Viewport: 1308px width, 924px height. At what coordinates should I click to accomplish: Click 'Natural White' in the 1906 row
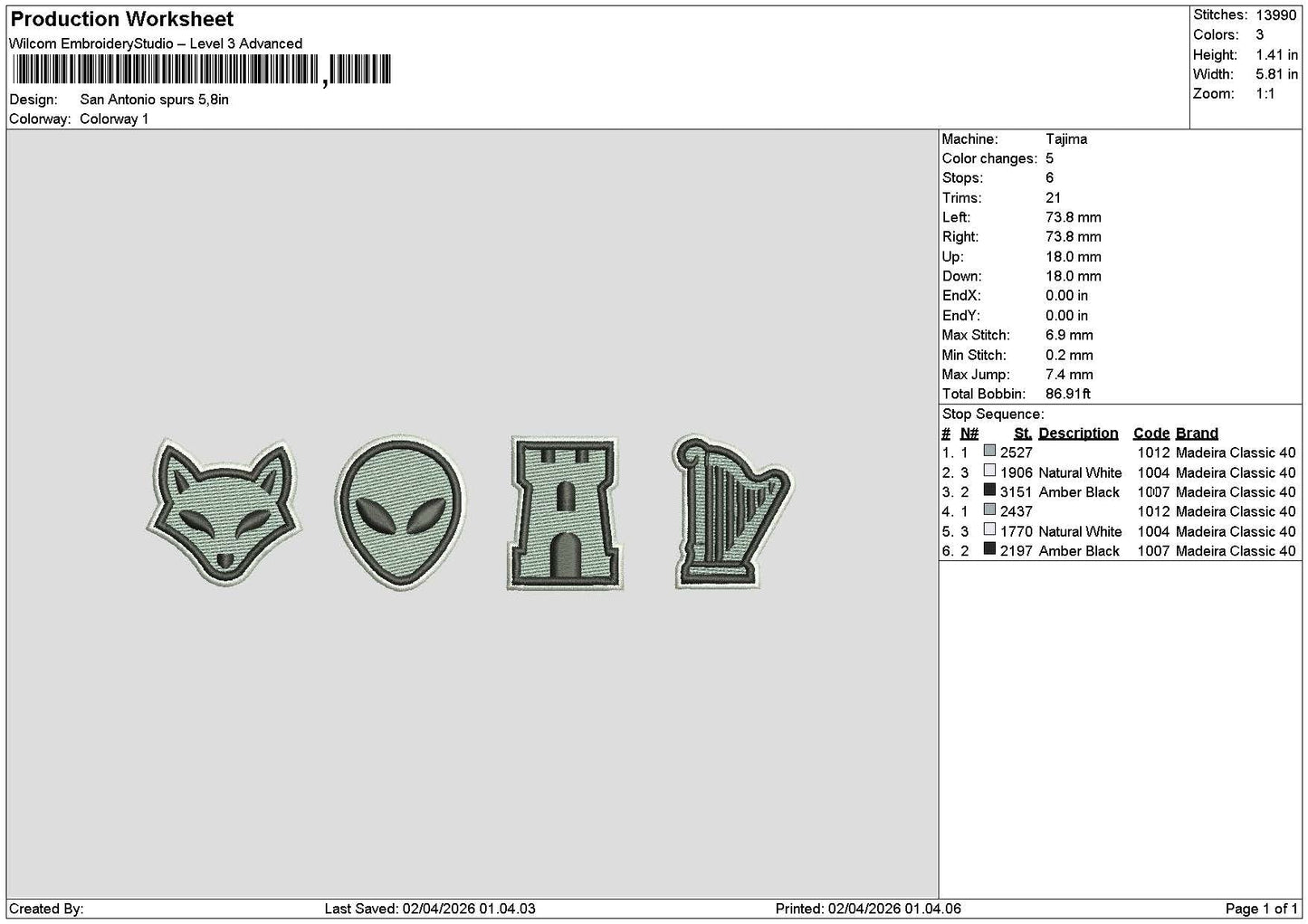tap(1080, 472)
